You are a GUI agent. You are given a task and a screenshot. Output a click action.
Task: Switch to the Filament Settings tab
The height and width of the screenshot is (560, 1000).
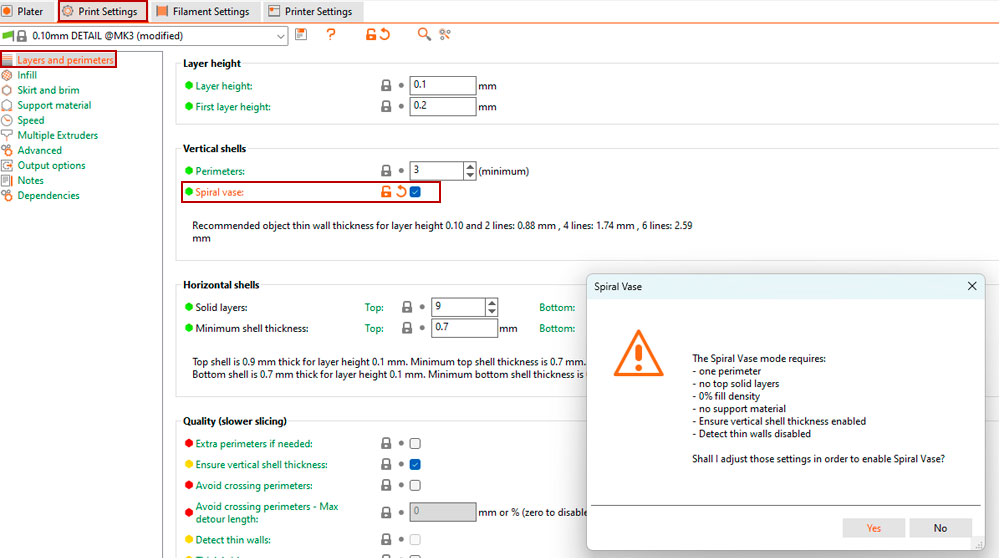(203, 12)
